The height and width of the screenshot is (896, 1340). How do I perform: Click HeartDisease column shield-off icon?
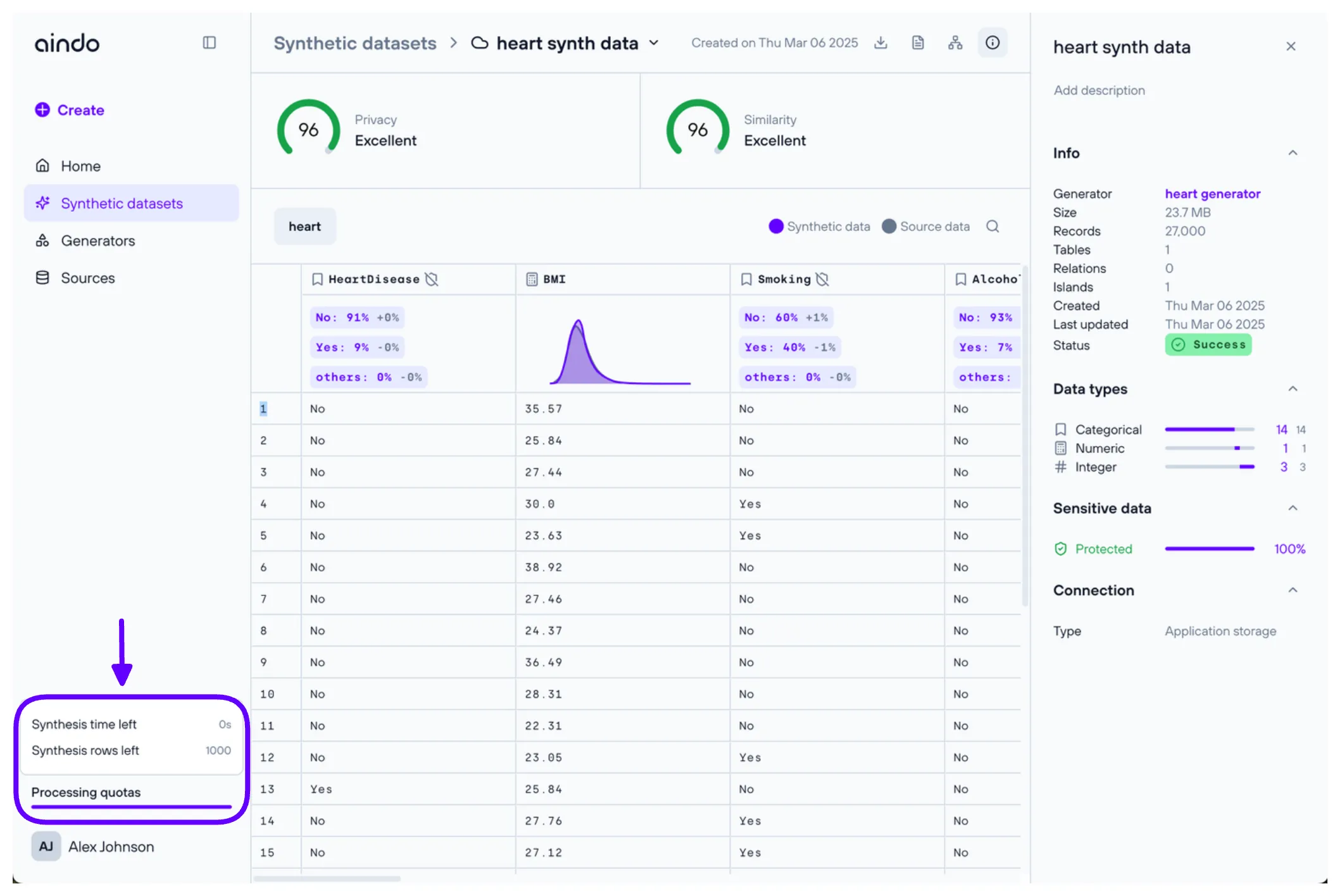point(432,279)
